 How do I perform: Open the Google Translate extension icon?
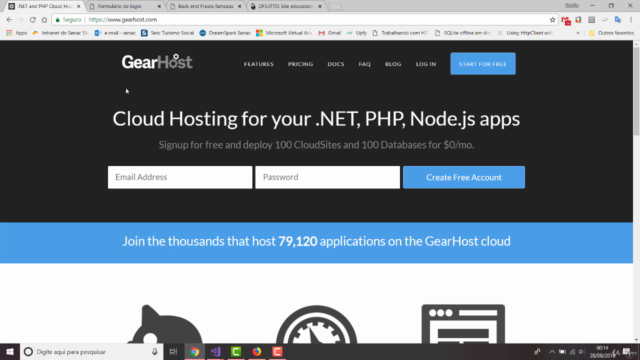(618, 20)
